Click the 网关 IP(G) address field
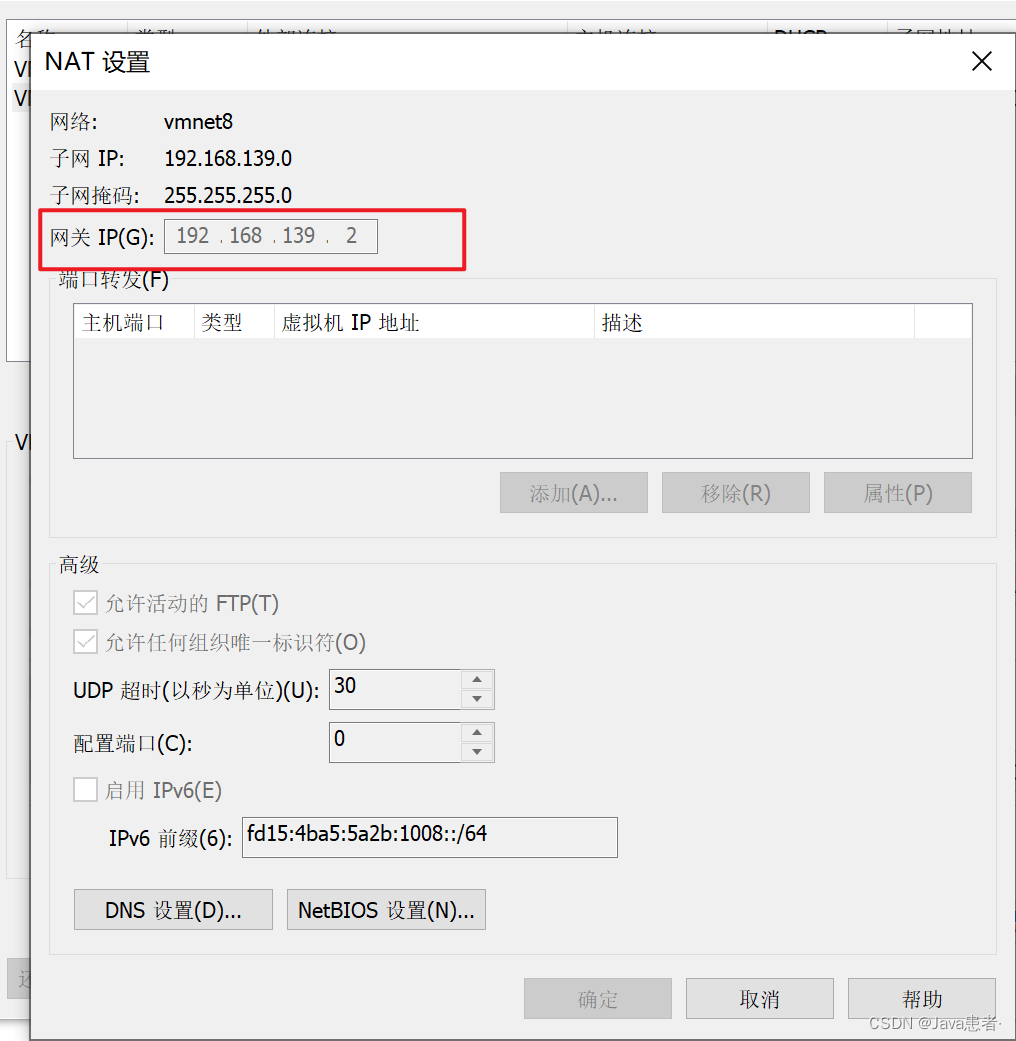Screen dimensions: 1016x1041 (x=271, y=236)
